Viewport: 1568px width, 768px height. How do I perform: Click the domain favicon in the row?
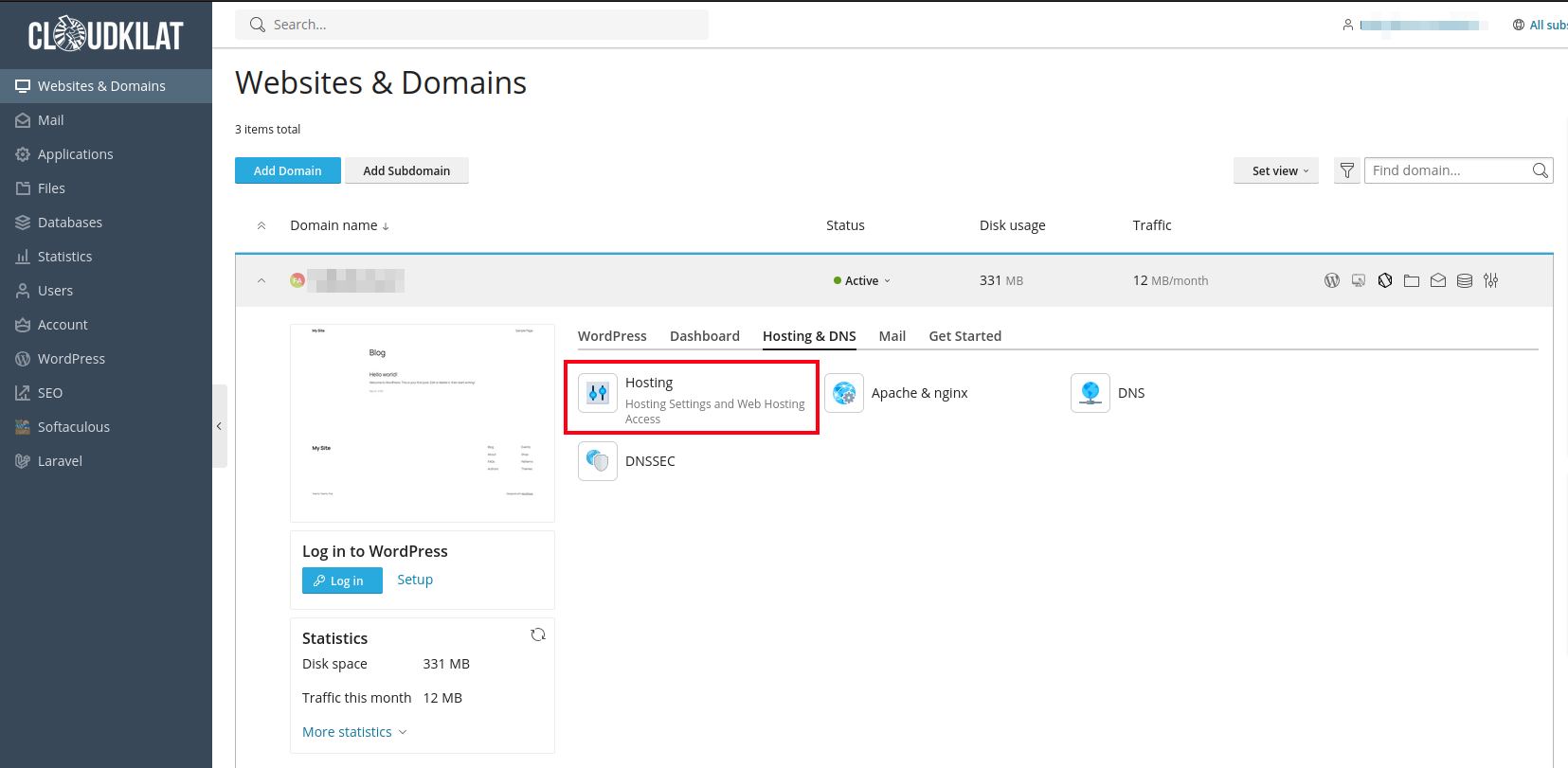[297, 280]
